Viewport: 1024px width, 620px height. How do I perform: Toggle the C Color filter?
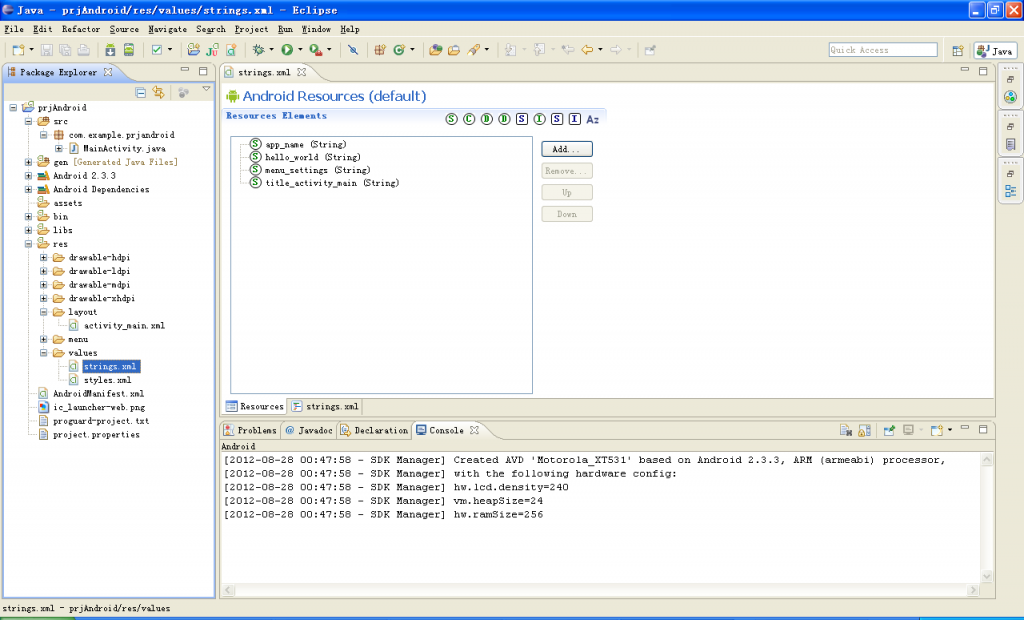click(x=469, y=119)
